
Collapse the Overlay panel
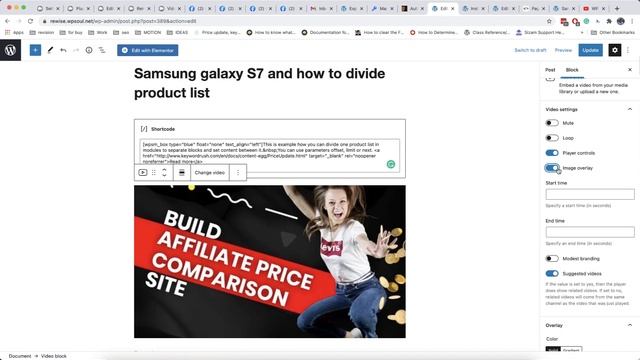coord(630,325)
